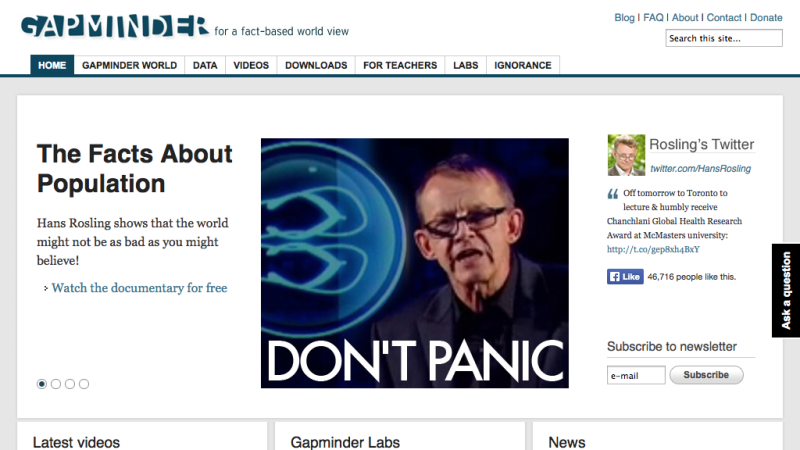
Task: Click the Subscribe button
Action: pyautogui.click(x=706, y=375)
